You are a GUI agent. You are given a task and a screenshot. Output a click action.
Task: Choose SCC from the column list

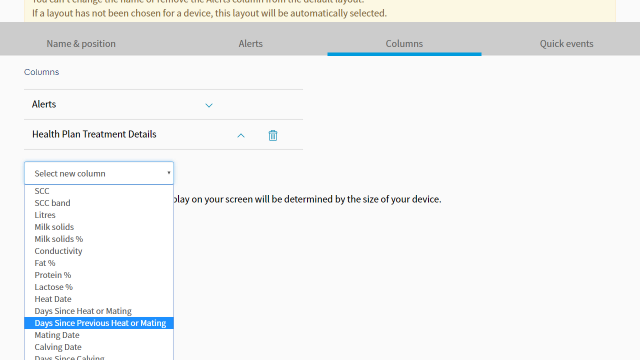pyautogui.click(x=99, y=191)
